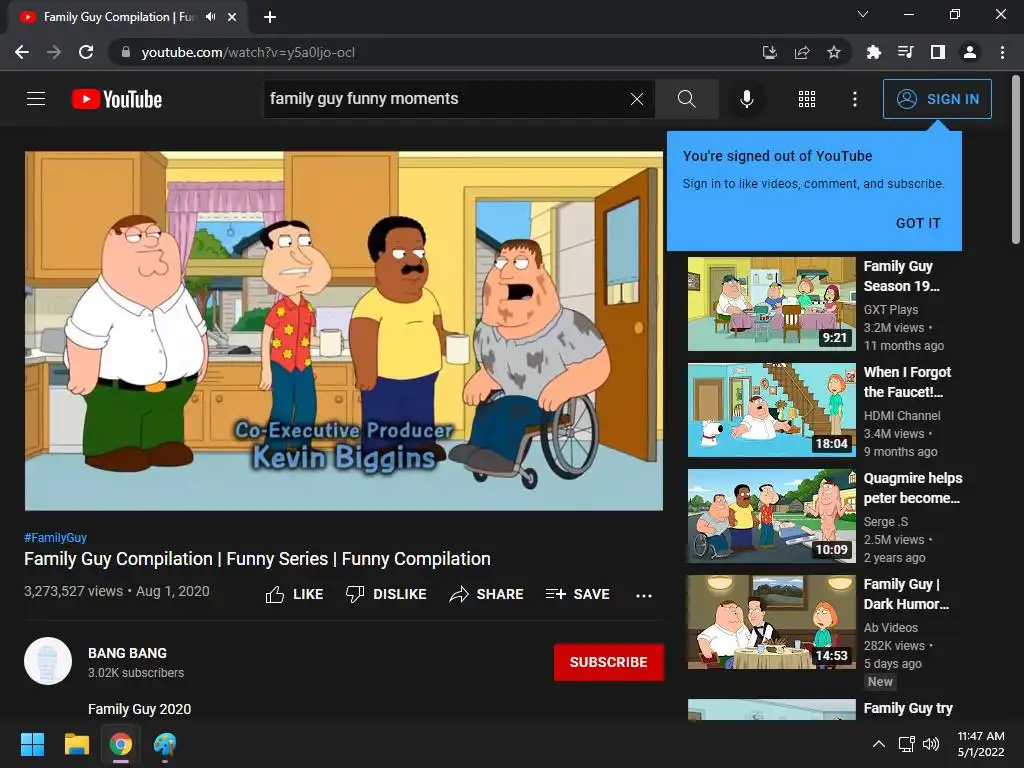Open the BANG BANG channel avatar

(48, 661)
